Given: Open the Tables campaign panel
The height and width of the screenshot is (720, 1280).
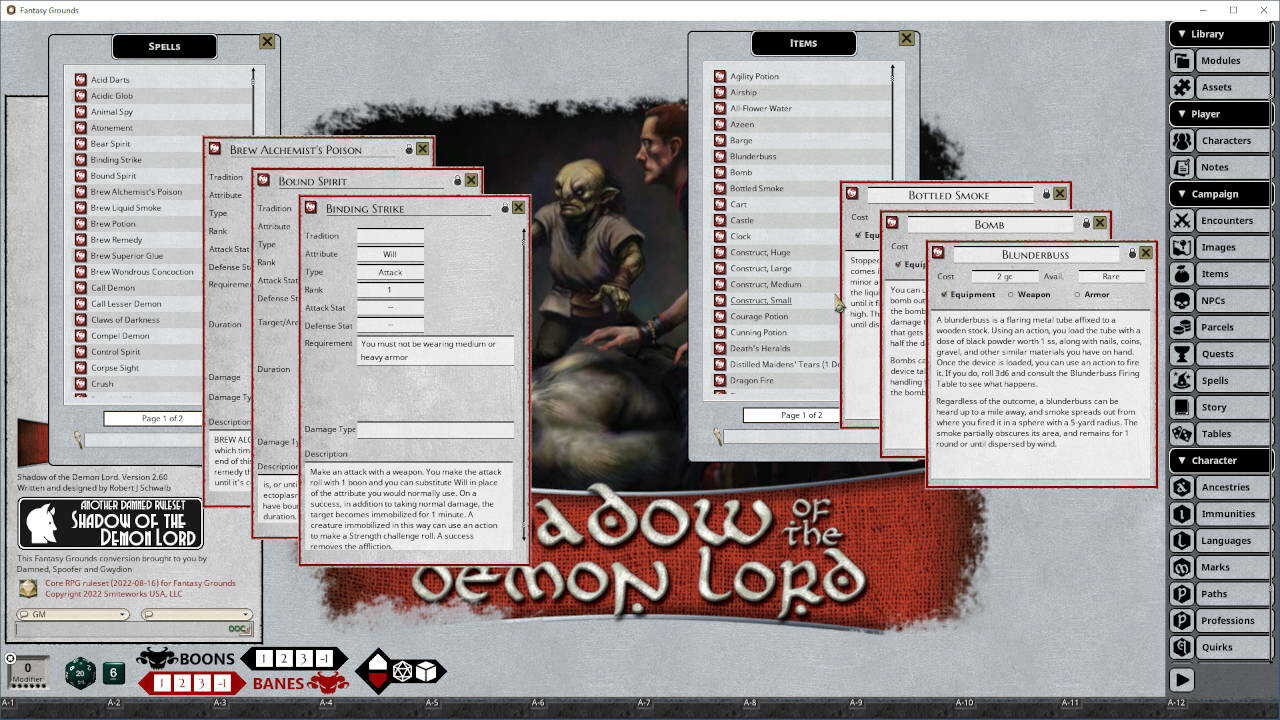Looking at the screenshot, I should 1231,433.
